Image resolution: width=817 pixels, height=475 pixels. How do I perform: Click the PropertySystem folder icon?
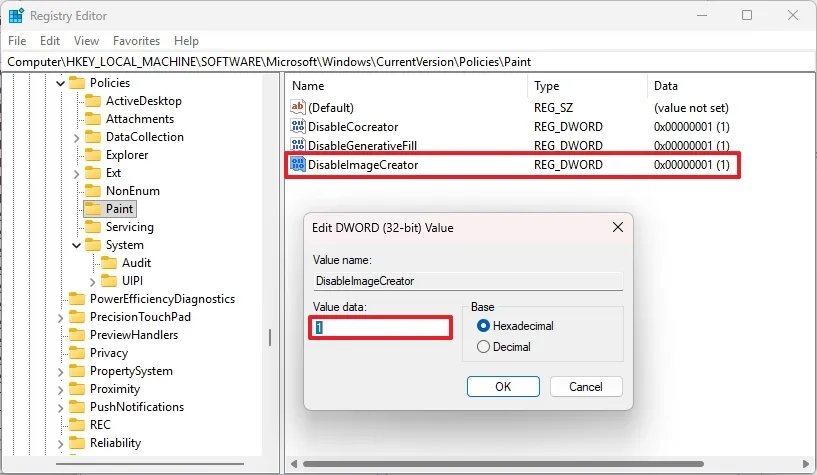77,371
